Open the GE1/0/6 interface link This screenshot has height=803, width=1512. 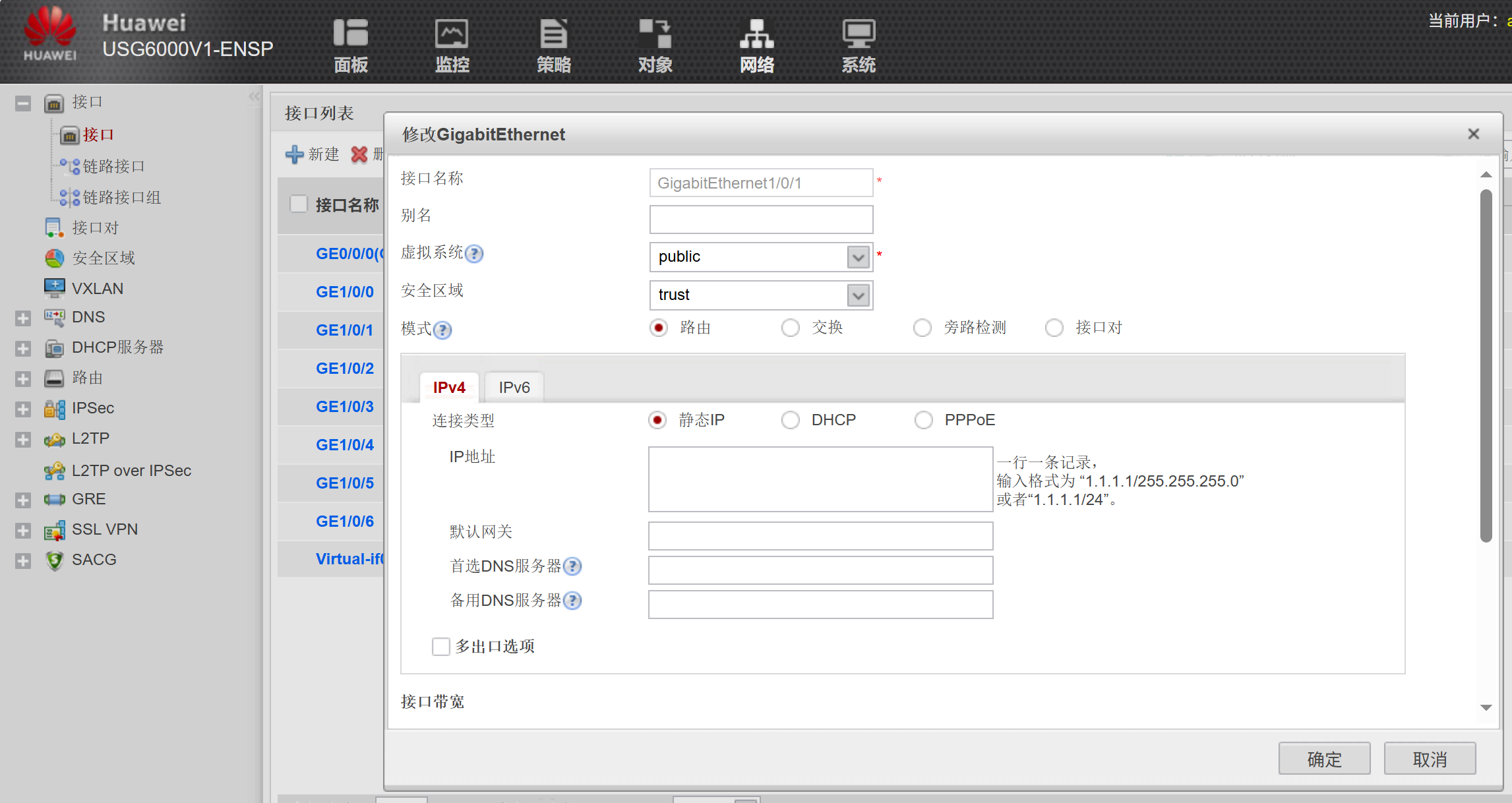tap(345, 521)
